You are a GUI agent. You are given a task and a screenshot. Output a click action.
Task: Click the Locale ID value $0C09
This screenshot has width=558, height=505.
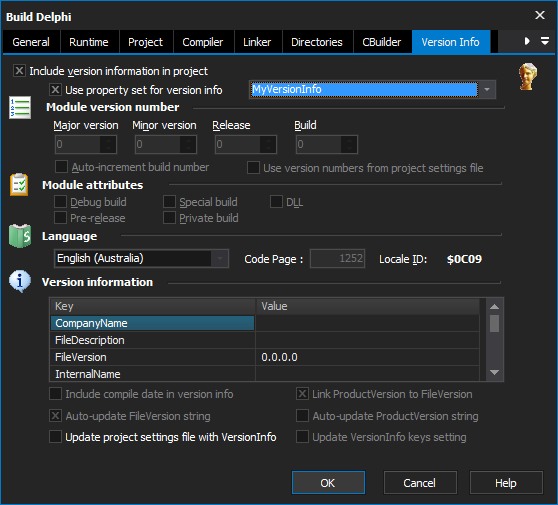[x=464, y=259]
